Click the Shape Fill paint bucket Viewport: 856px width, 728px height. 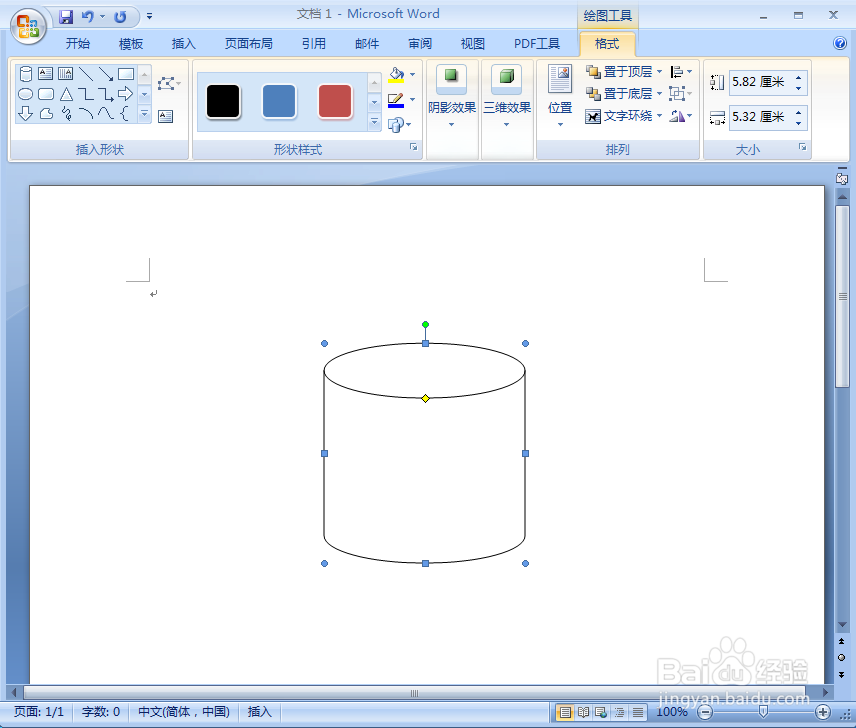pyautogui.click(x=396, y=75)
